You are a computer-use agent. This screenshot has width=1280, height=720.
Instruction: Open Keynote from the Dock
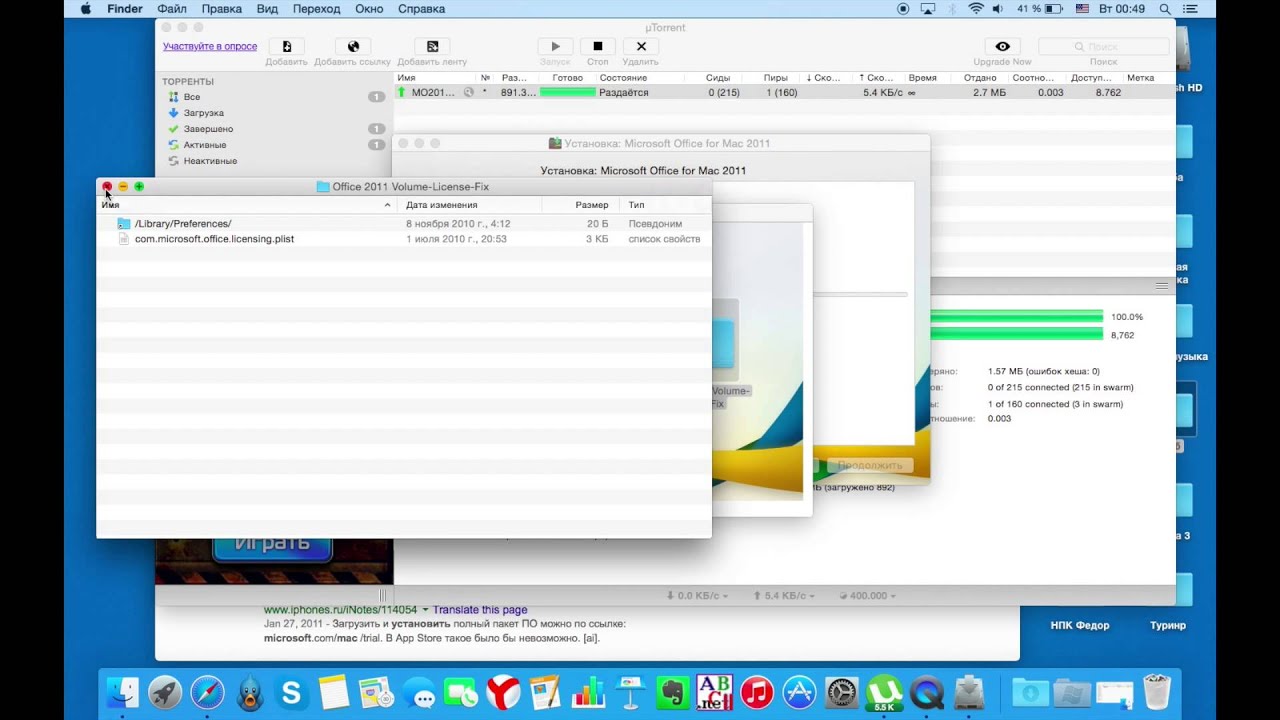(x=630, y=692)
